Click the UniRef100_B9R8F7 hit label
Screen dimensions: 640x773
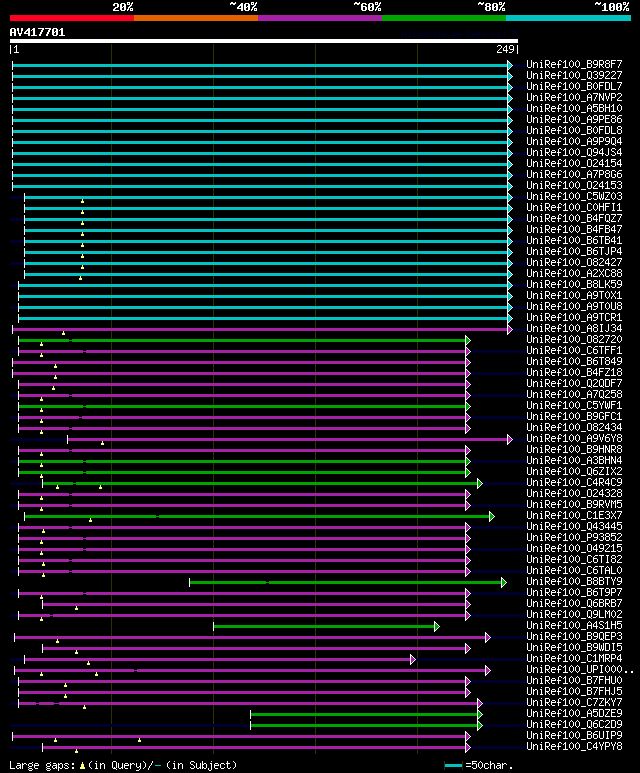[x=574, y=65]
